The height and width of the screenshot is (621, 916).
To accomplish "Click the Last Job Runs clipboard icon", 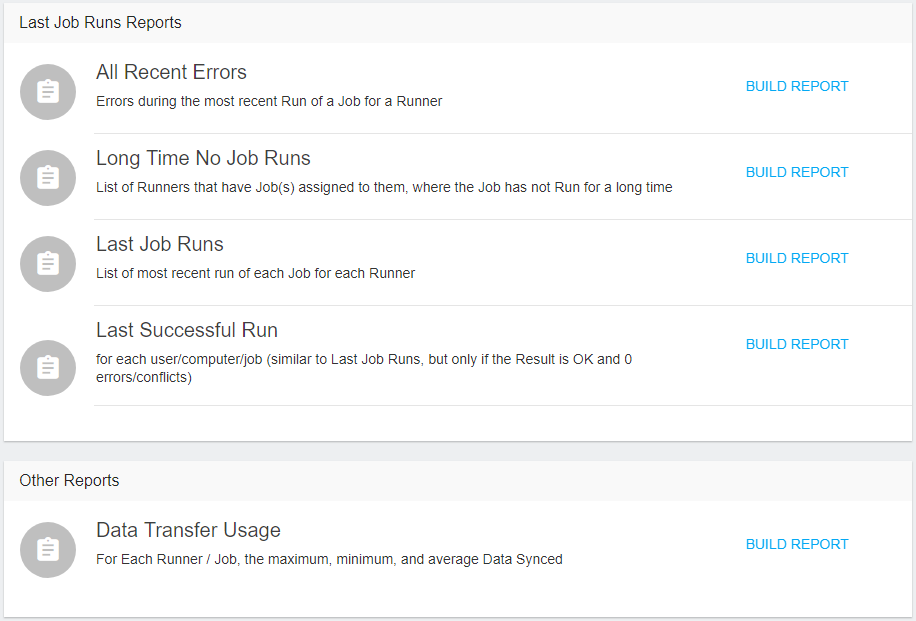I will click(x=48, y=263).
